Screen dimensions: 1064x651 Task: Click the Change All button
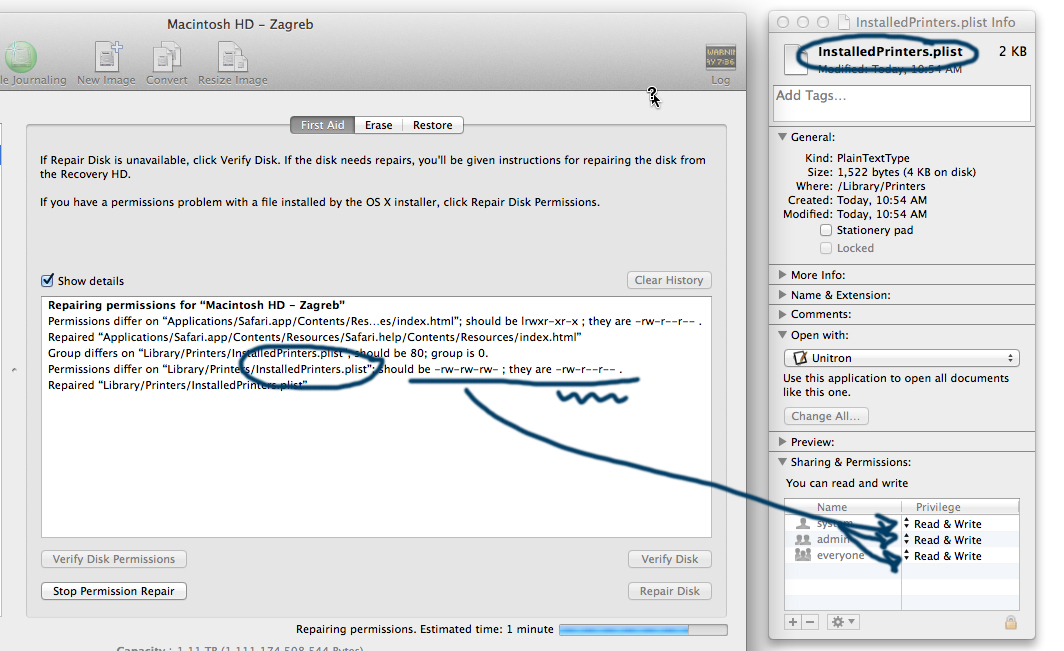[826, 416]
